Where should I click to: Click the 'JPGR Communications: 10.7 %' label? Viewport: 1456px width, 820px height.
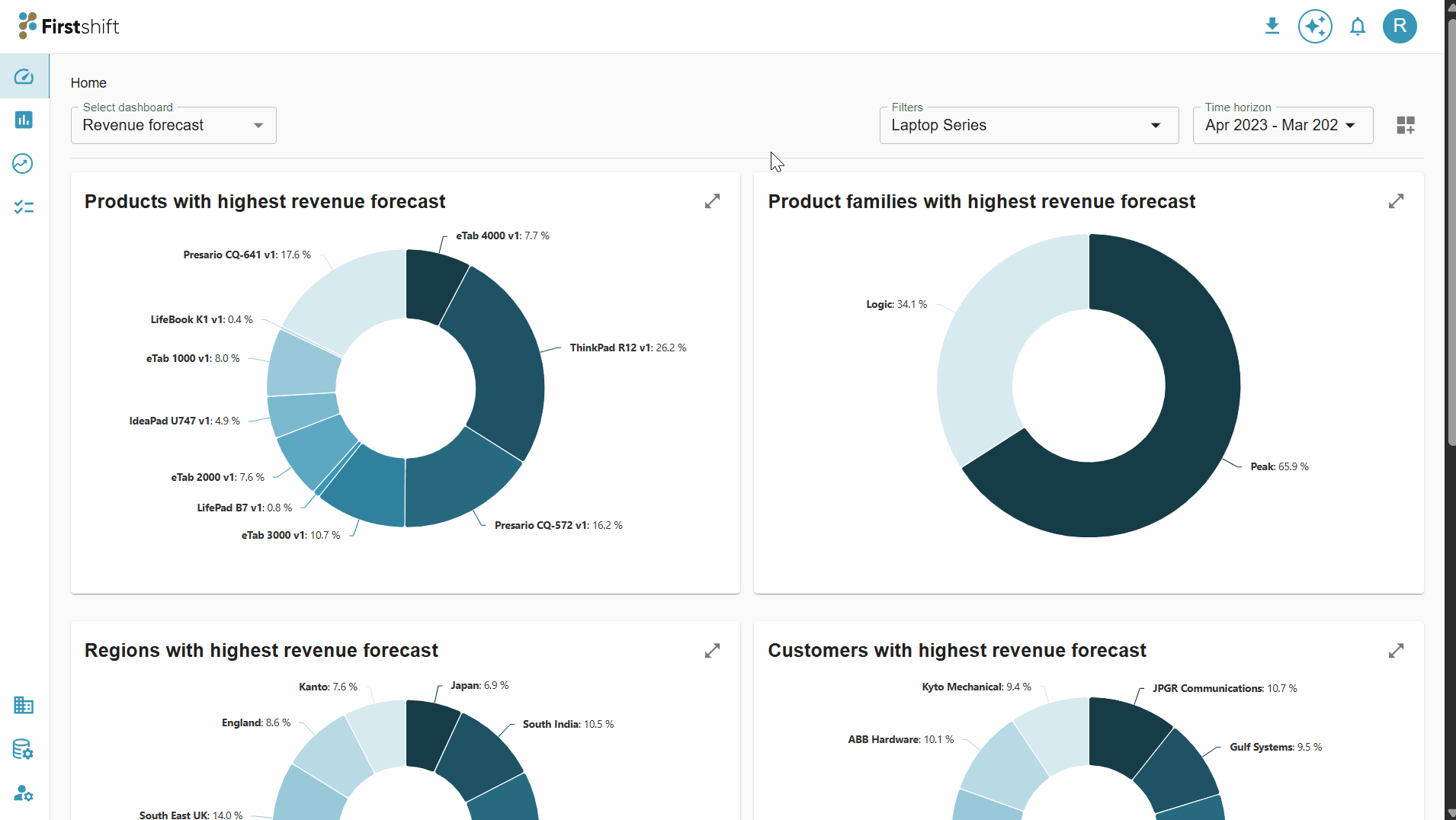click(x=1224, y=688)
